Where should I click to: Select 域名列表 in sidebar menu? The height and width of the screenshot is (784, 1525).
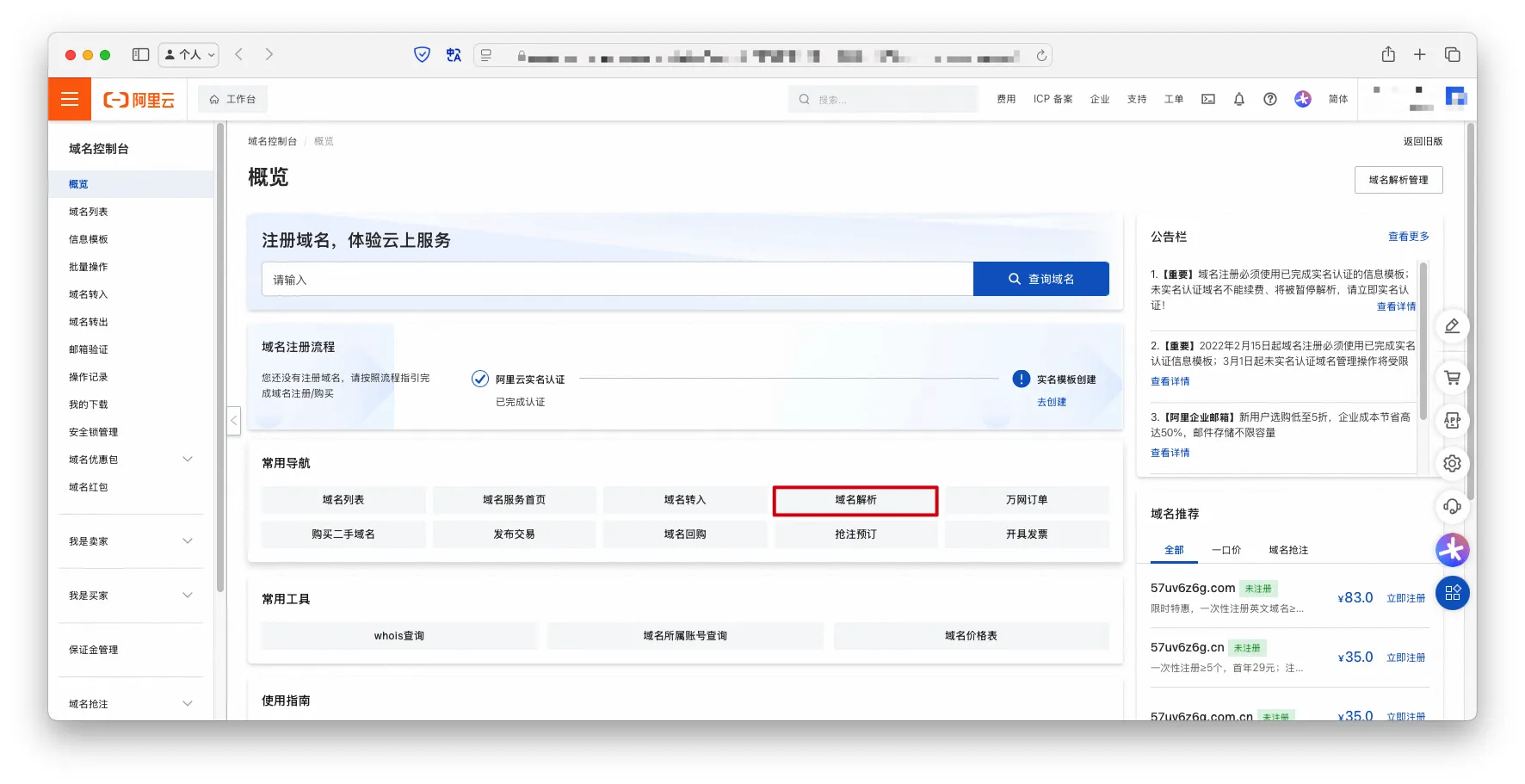[x=89, y=212]
